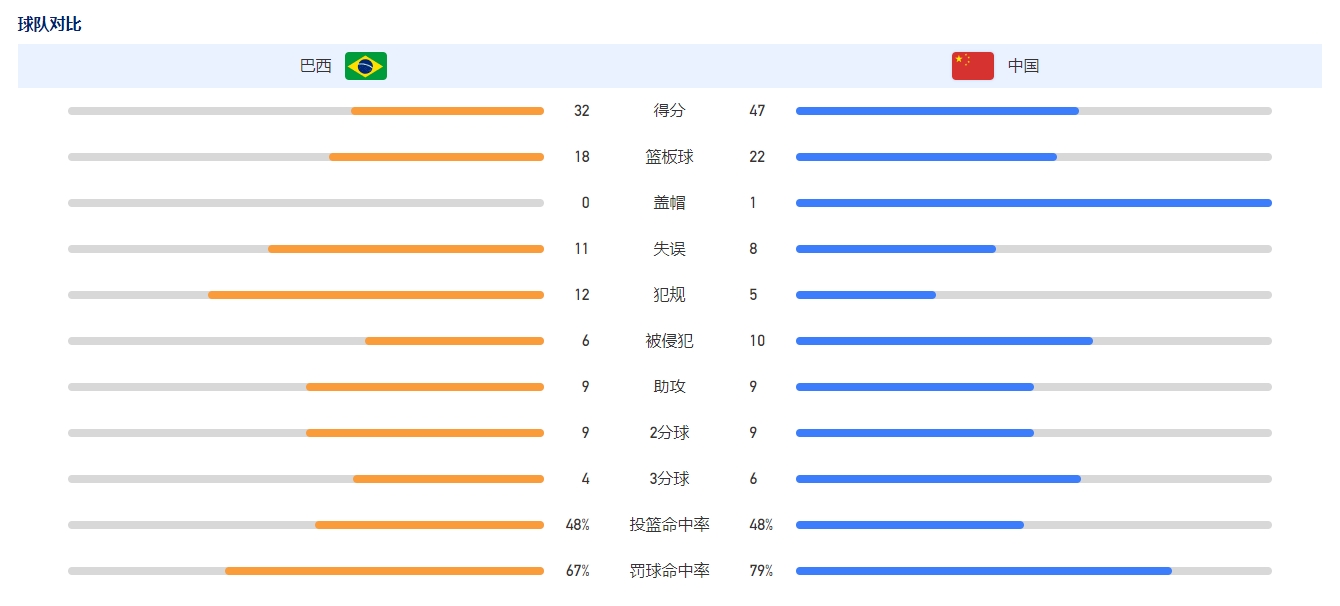Click China's score value 47
This screenshot has height=606, width=1340.
click(x=757, y=111)
